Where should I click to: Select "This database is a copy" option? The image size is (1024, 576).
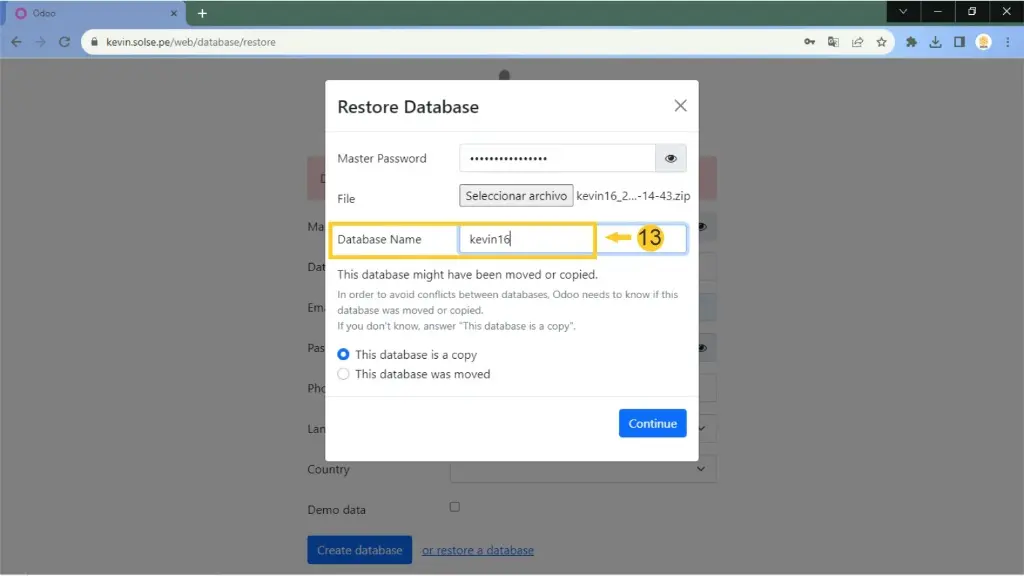[344, 355]
